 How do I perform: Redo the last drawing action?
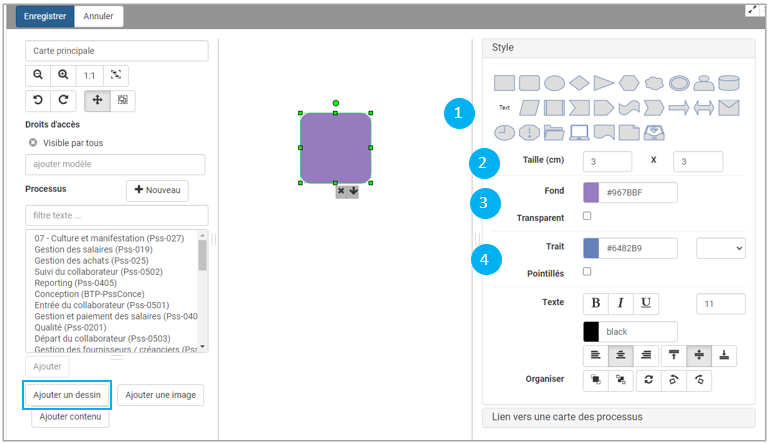(x=63, y=100)
